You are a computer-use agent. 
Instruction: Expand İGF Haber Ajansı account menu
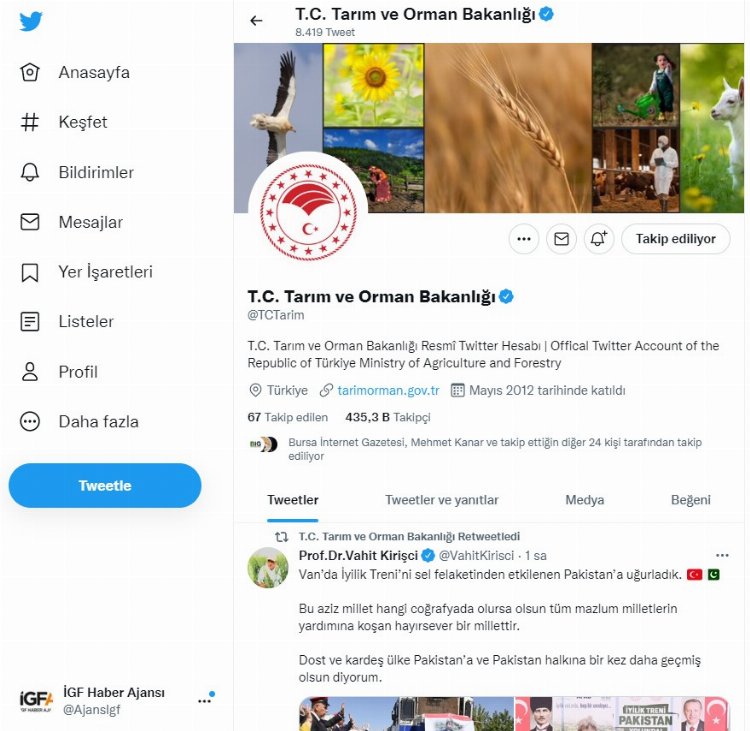[205, 701]
